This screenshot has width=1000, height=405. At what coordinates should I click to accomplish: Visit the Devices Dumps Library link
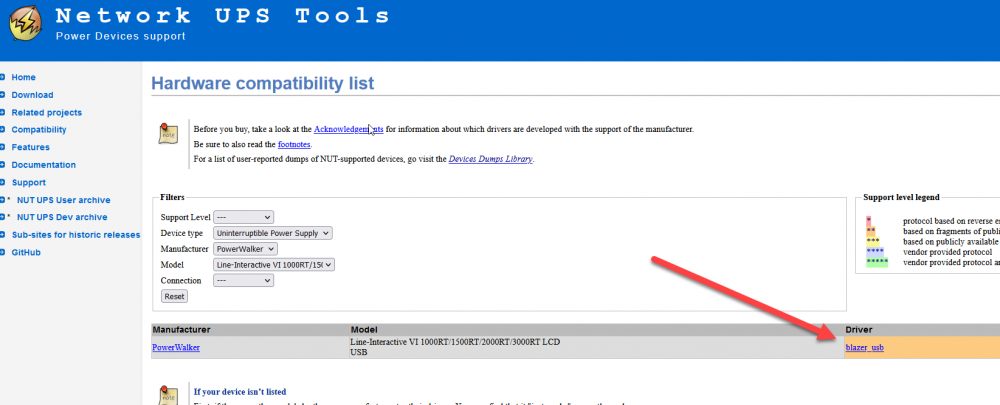(x=490, y=159)
